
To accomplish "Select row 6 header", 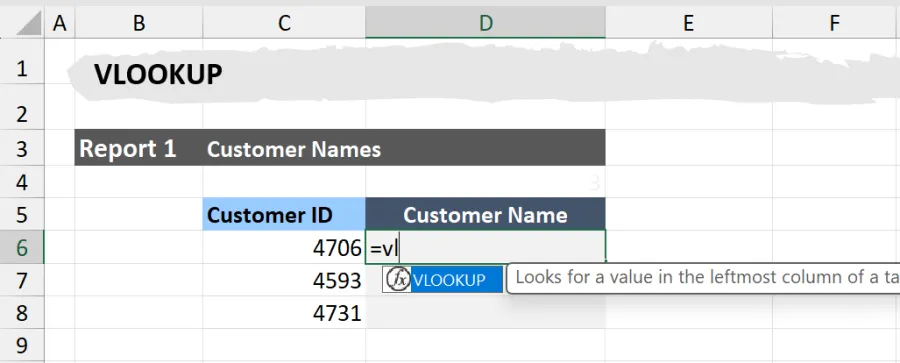I will pos(22,248).
